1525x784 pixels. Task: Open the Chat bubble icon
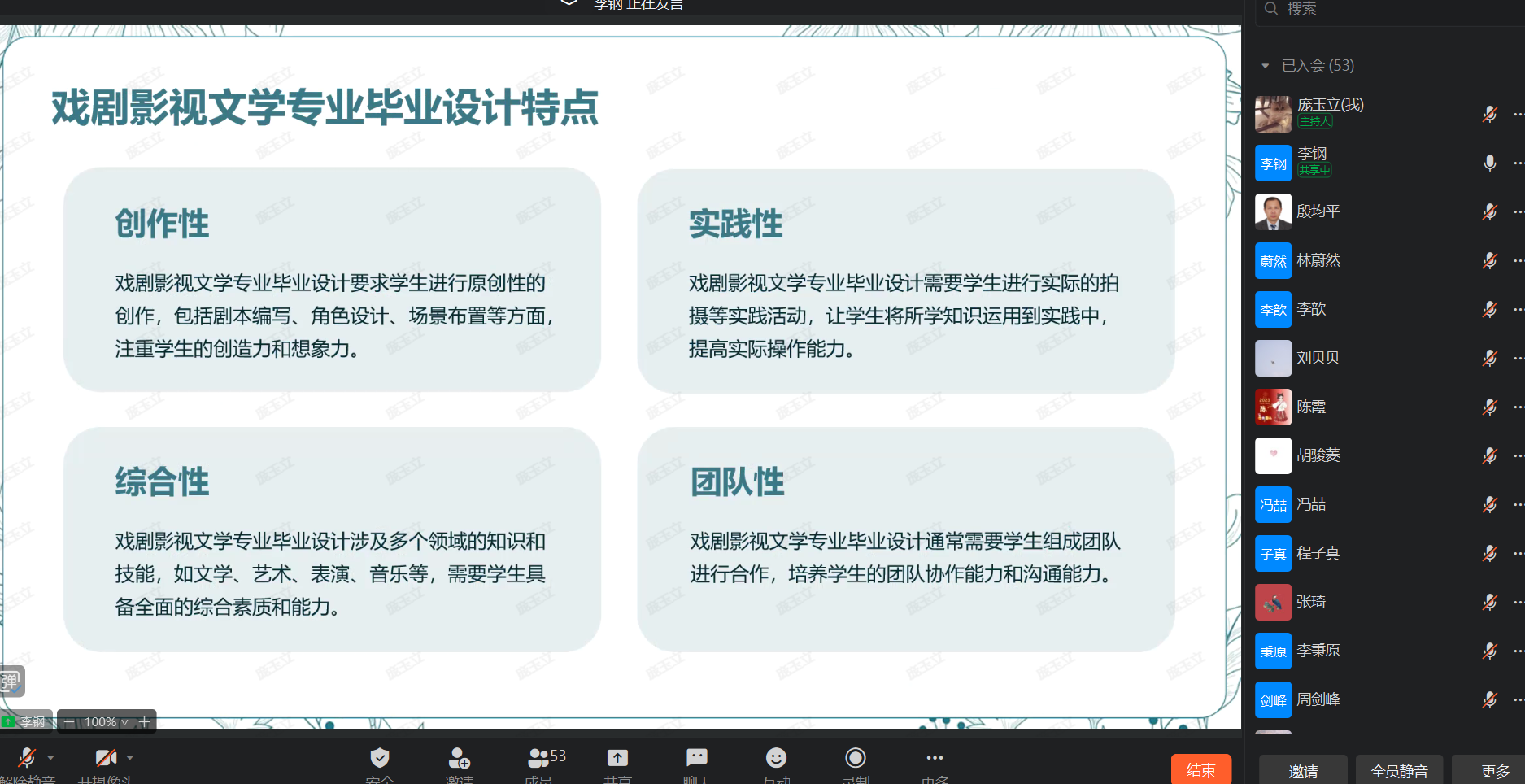point(697,758)
